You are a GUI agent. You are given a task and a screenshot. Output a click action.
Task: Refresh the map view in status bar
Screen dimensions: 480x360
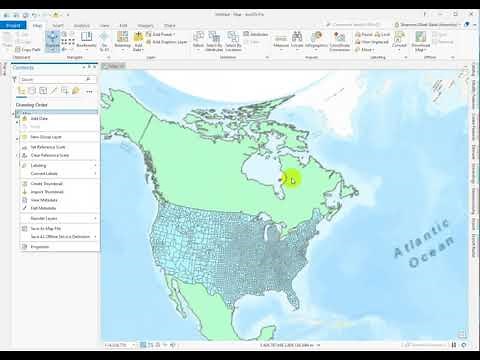(x=464, y=345)
